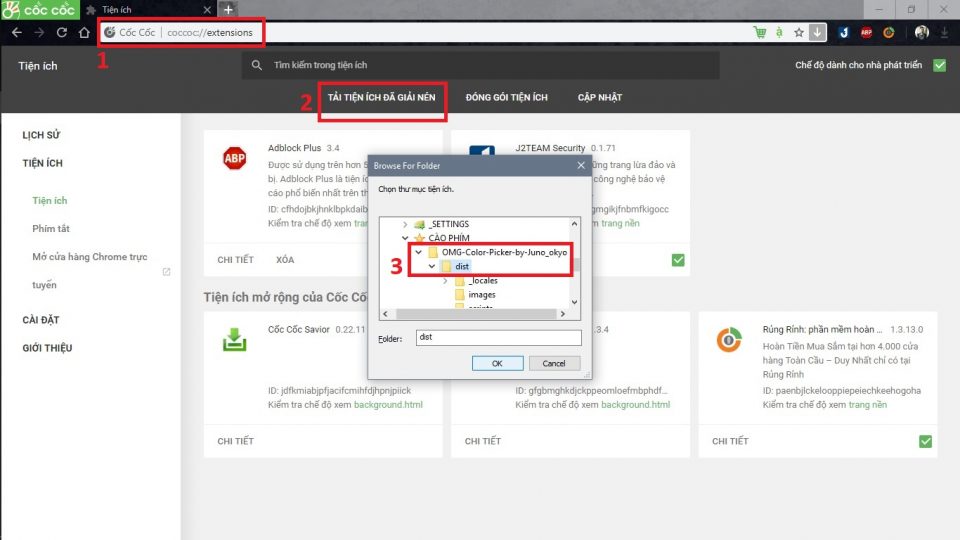Open J2TEAM Security trang nền link

click(620, 223)
